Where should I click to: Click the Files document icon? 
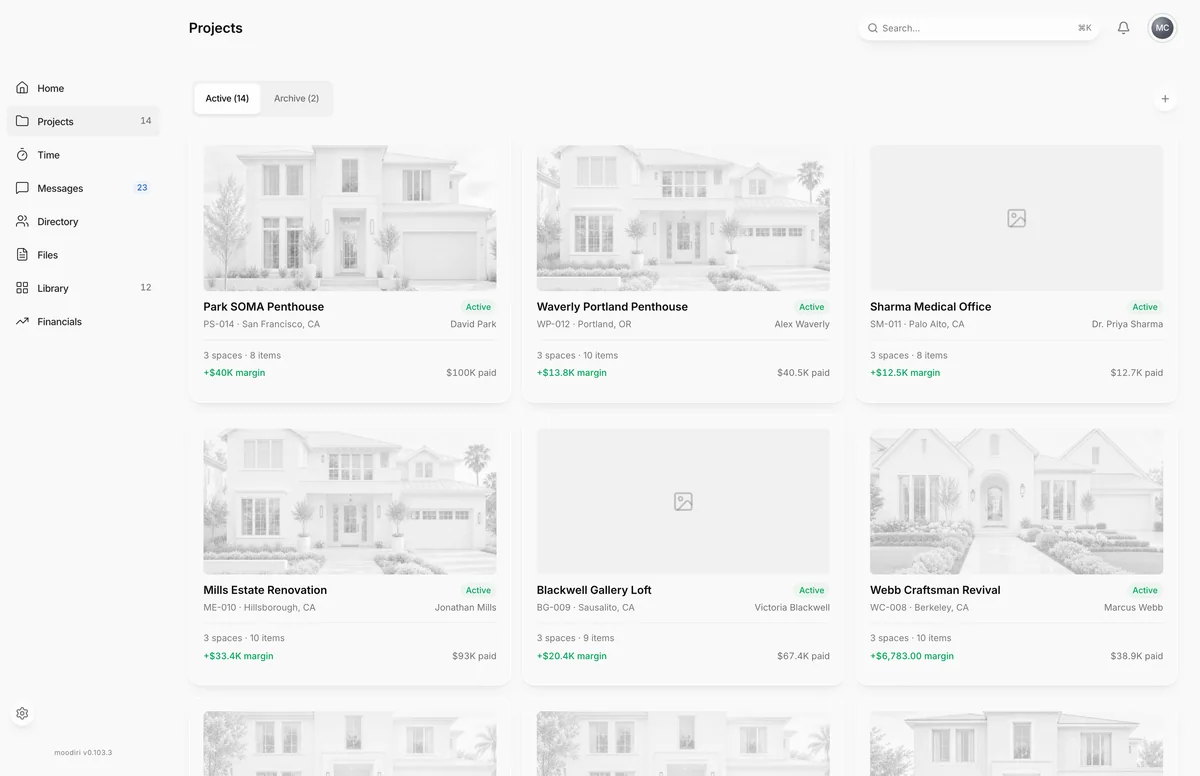point(22,255)
